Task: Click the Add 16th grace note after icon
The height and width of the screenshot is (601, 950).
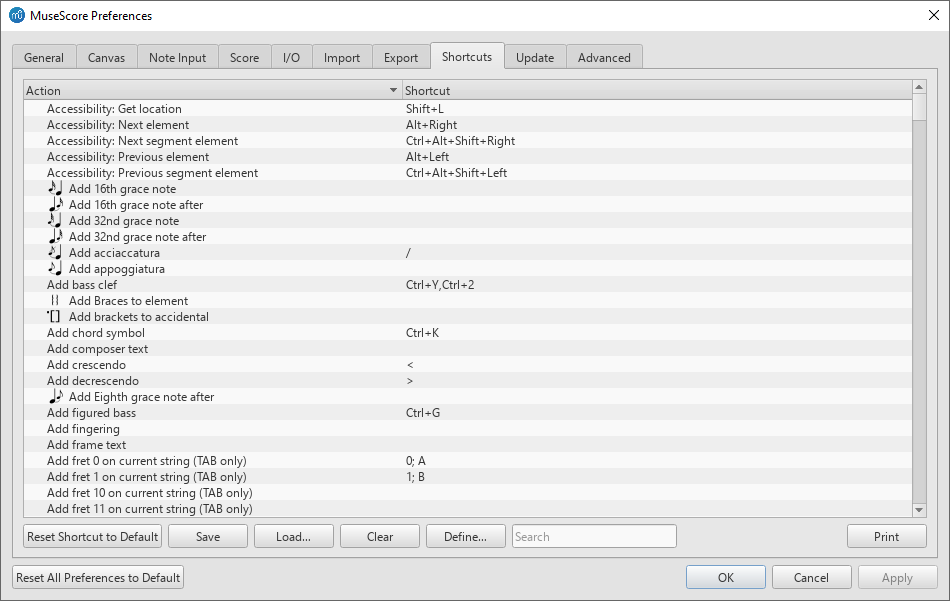Action: 57,204
